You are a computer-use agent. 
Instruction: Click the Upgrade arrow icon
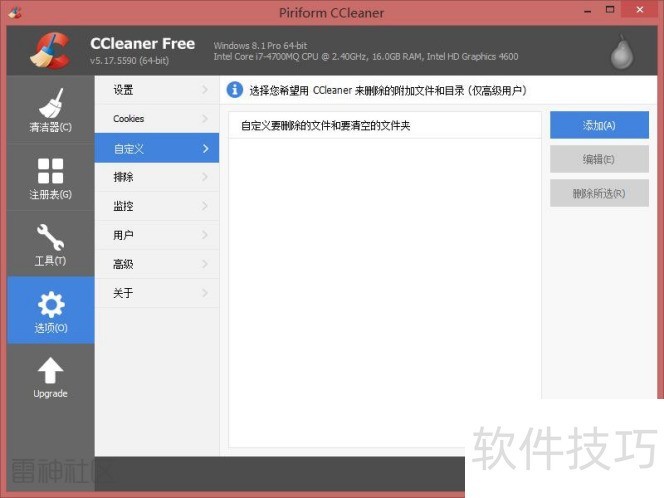coord(50,371)
